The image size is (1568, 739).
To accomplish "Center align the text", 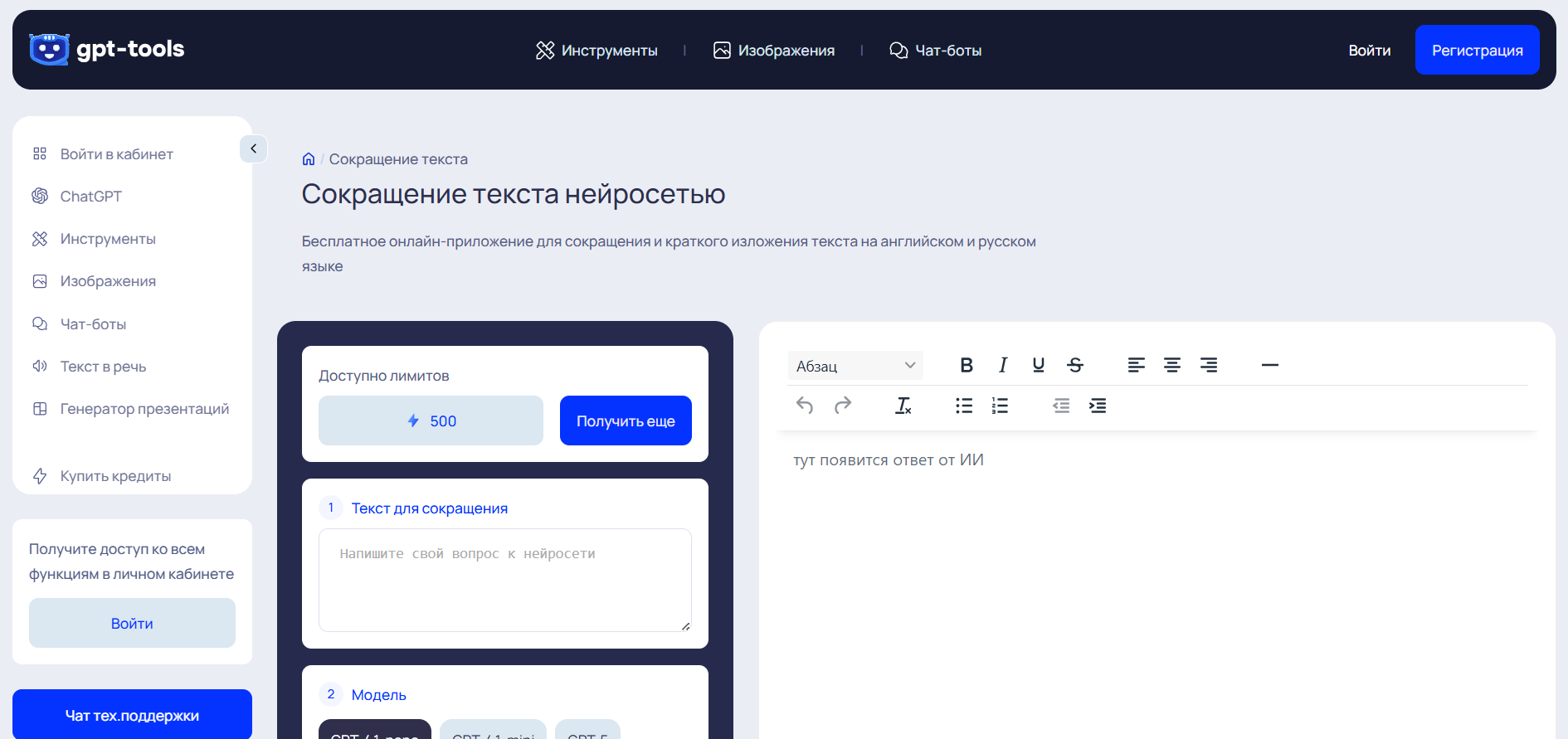I will (1171, 365).
